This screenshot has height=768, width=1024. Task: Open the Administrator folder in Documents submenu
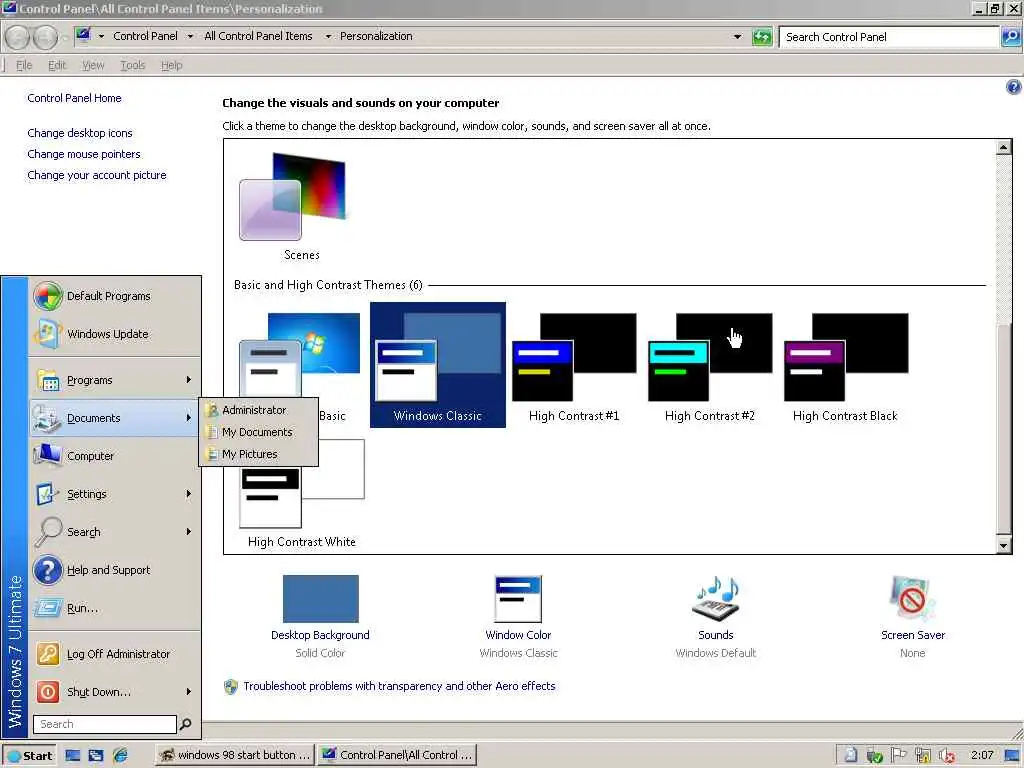(x=258, y=410)
